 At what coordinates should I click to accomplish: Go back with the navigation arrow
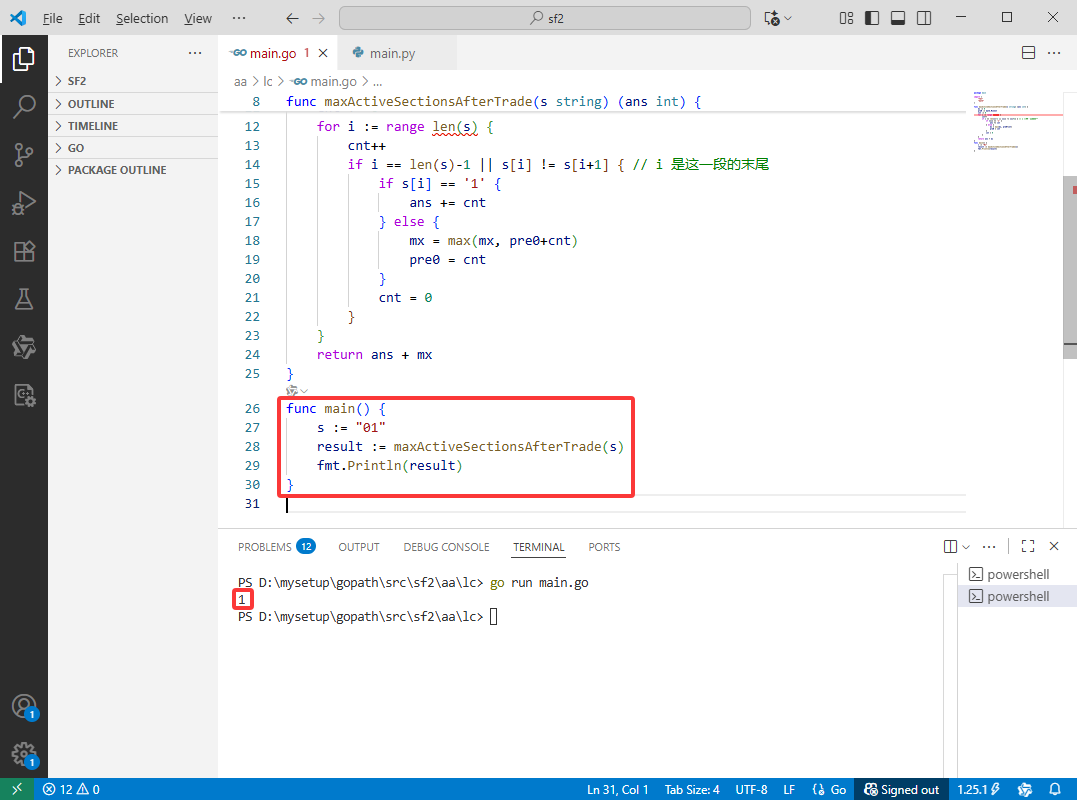coord(293,19)
